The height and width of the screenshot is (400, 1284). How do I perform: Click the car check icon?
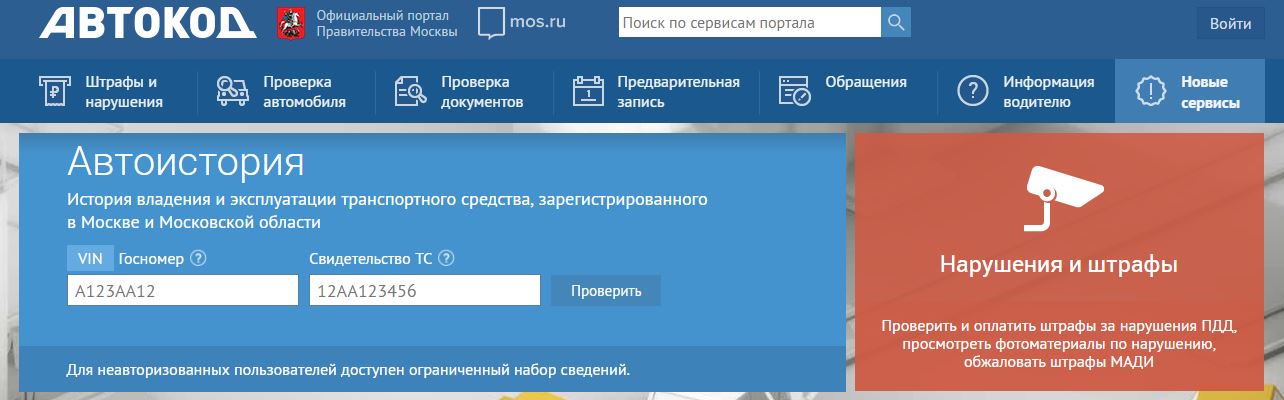tap(232, 91)
